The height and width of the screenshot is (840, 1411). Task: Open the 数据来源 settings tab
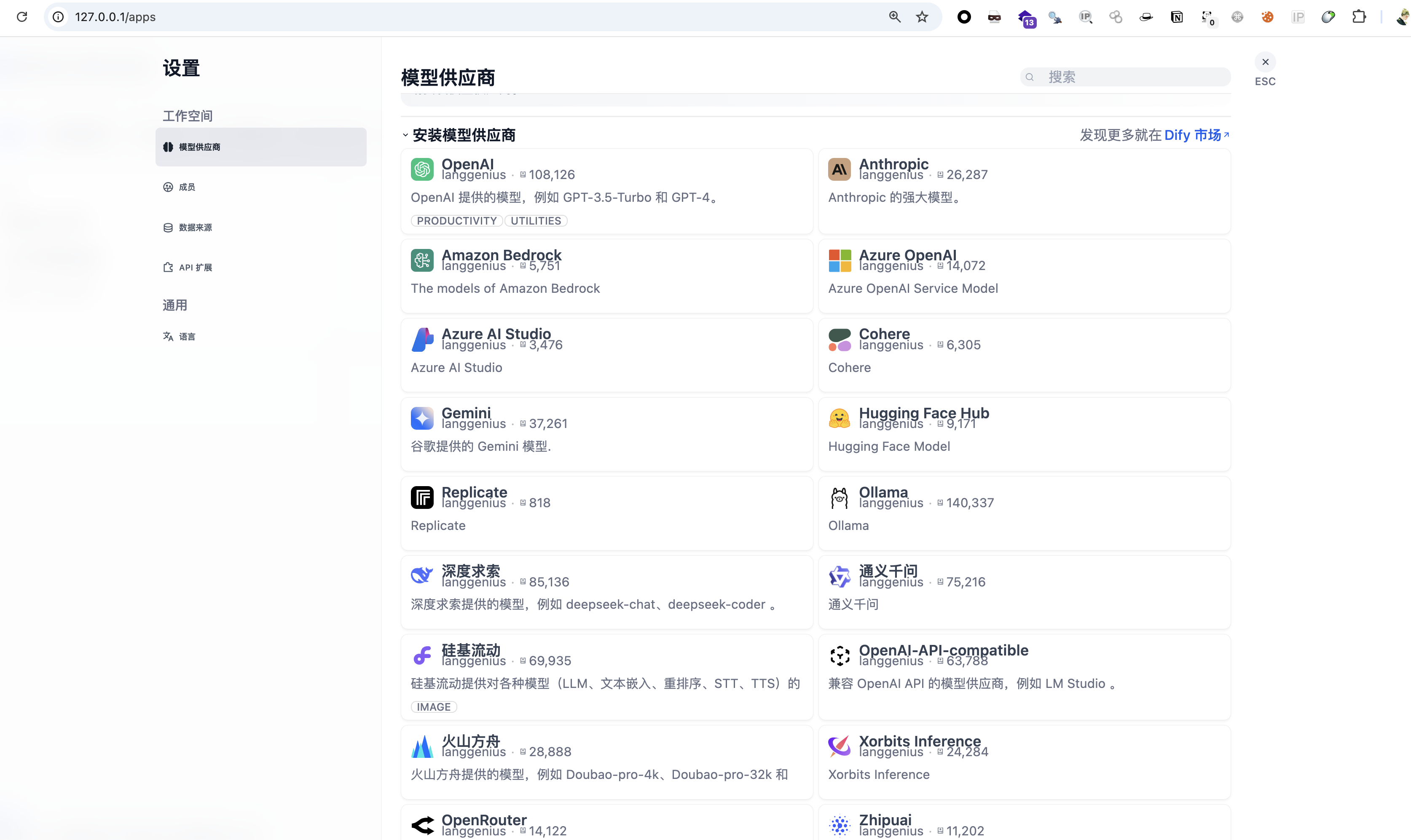click(261, 227)
